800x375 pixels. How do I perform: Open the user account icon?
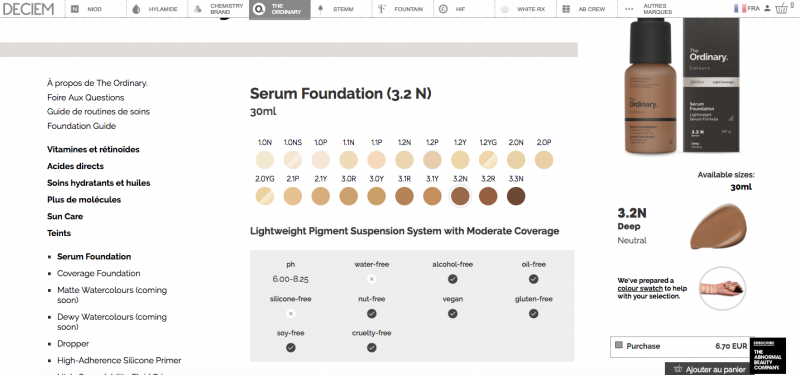click(767, 9)
